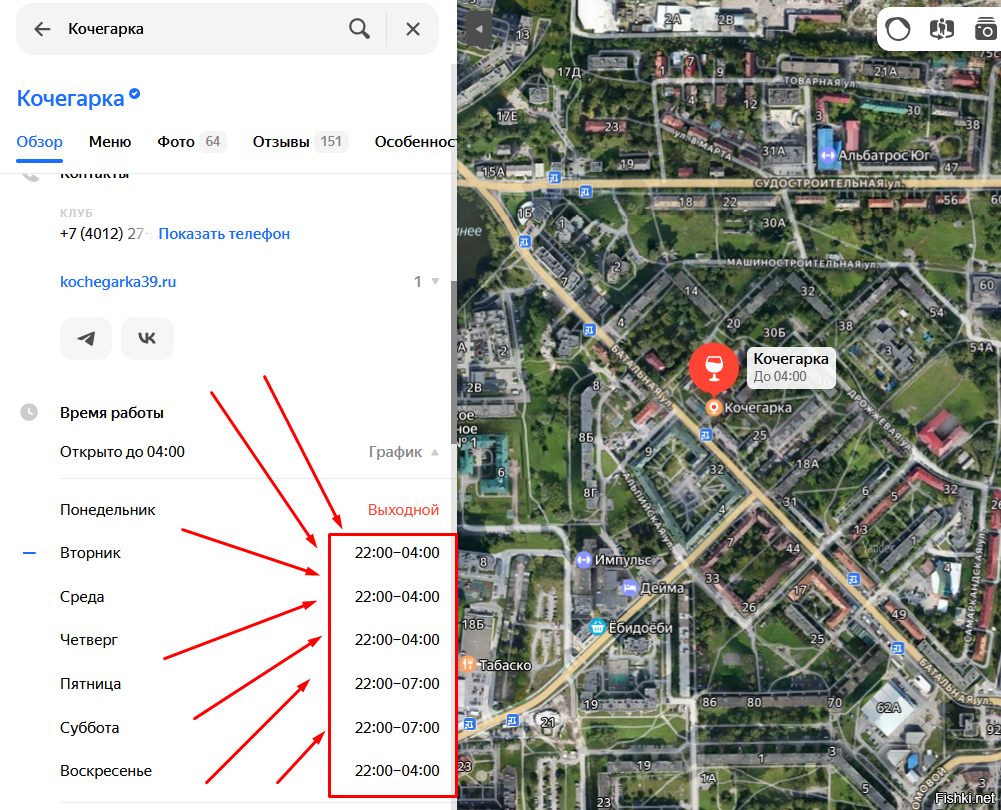
Task: Open the kochegarka39.ru website link
Action: click(118, 281)
